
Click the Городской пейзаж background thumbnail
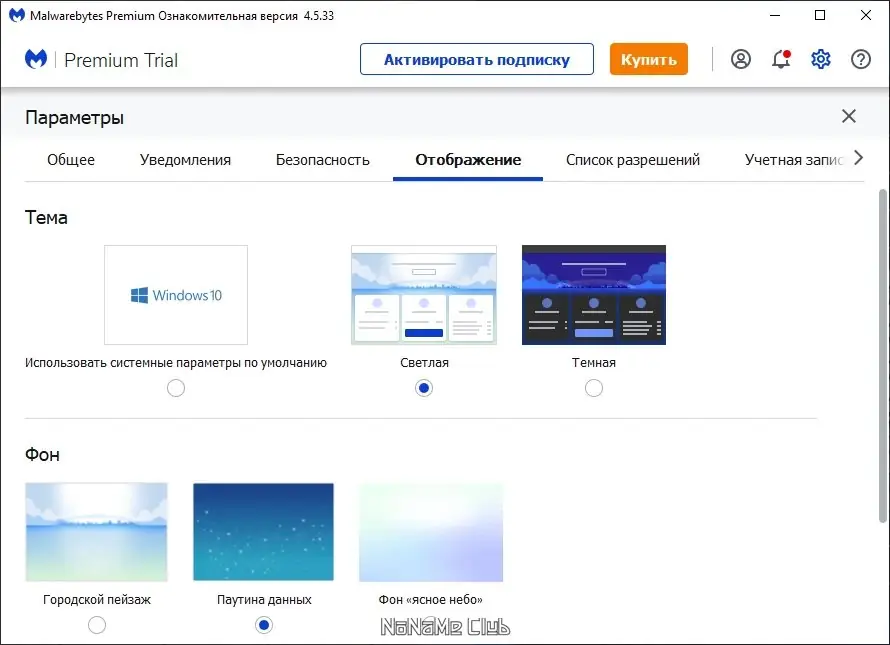[x=96, y=532]
